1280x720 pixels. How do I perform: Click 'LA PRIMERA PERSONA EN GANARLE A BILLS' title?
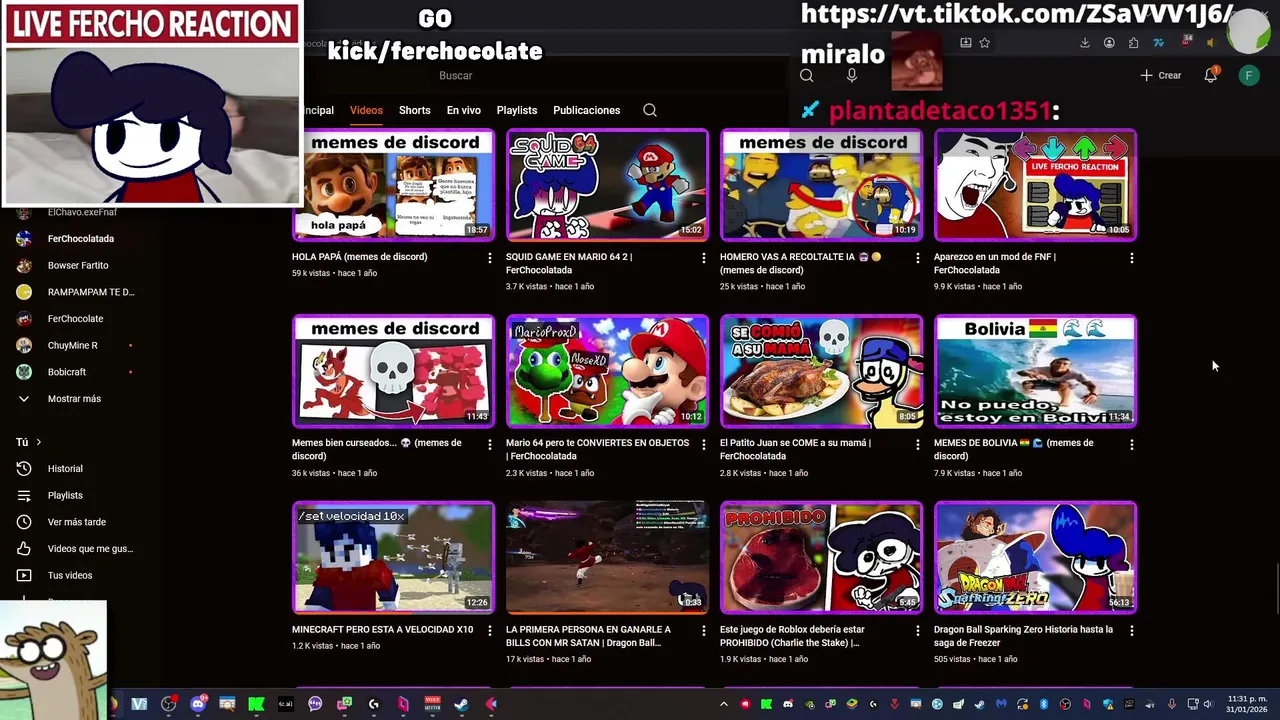click(x=588, y=636)
